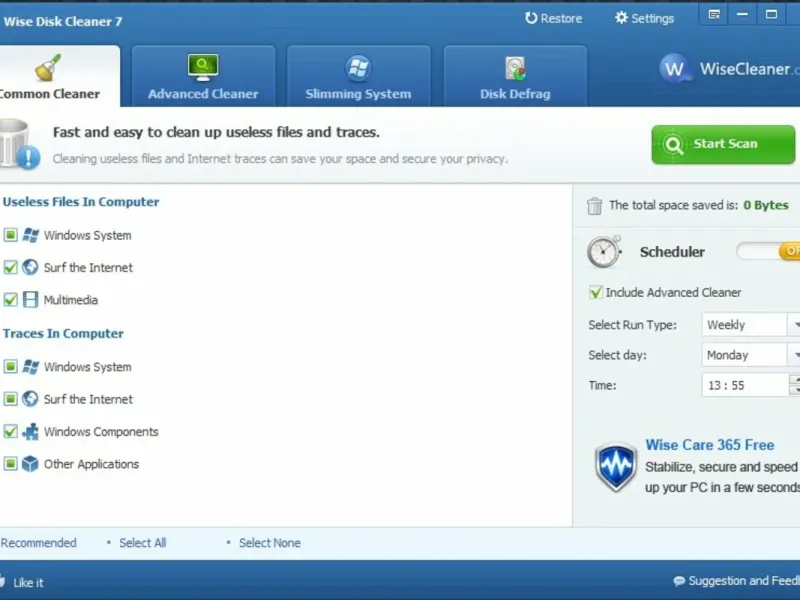Viewport: 800px width, 600px height.
Task: Open Suggestion and Feedback link
Action: (x=744, y=581)
